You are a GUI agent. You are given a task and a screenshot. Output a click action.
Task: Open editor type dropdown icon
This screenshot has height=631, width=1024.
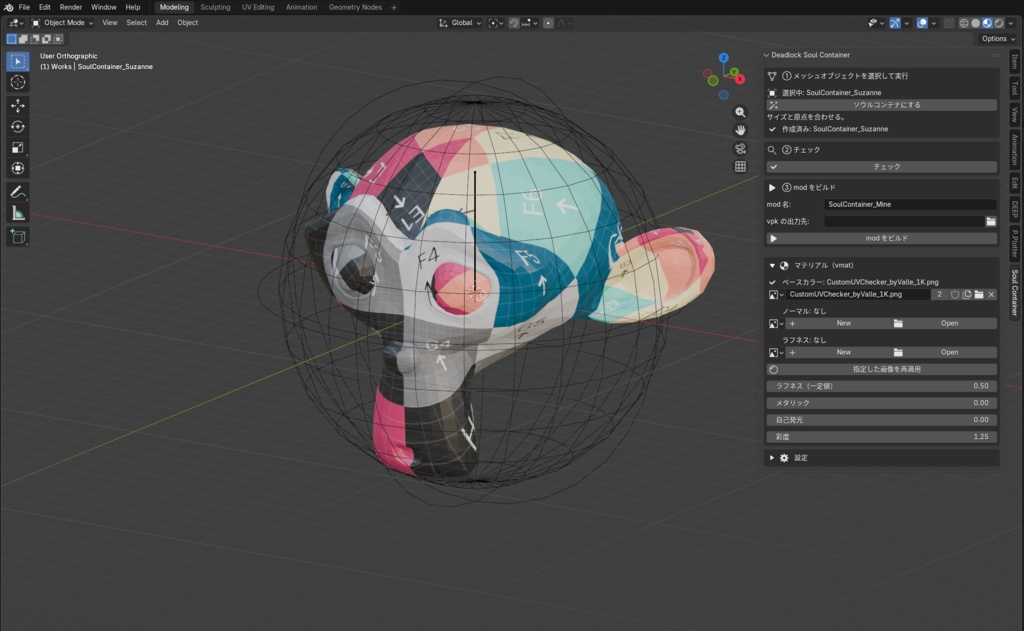tap(14, 23)
